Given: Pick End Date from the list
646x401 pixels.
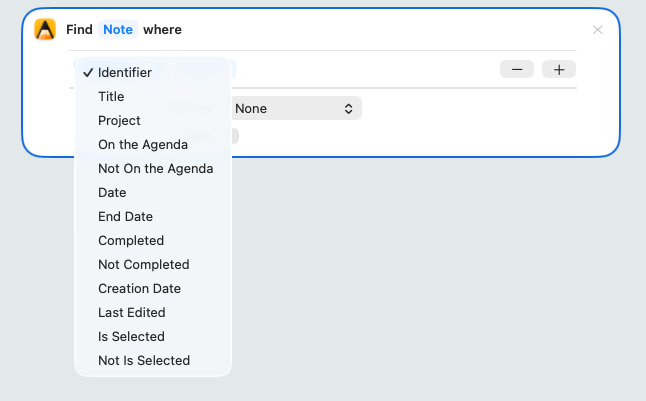Looking at the screenshot, I should click(125, 216).
